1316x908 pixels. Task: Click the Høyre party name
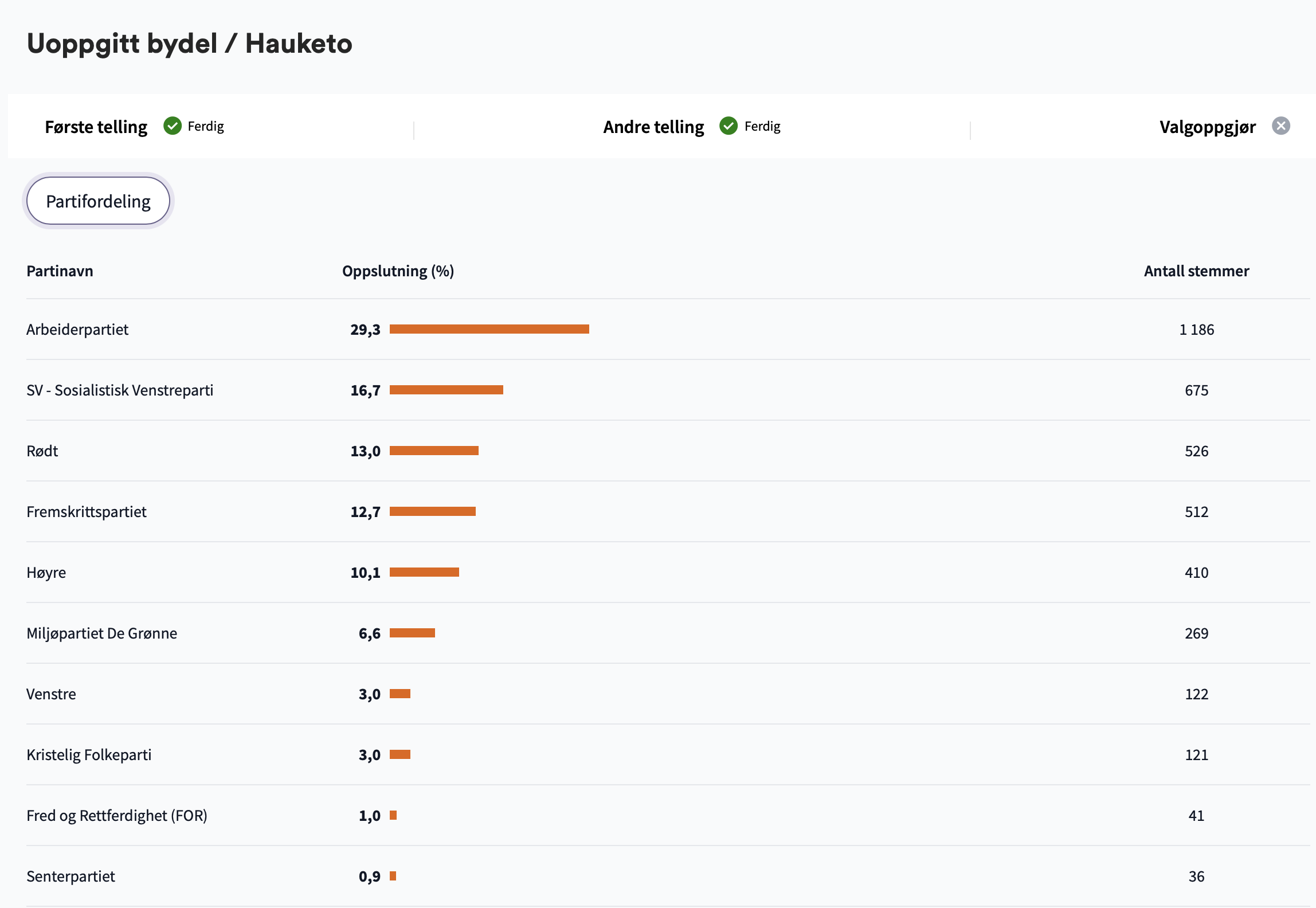(x=46, y=572)
